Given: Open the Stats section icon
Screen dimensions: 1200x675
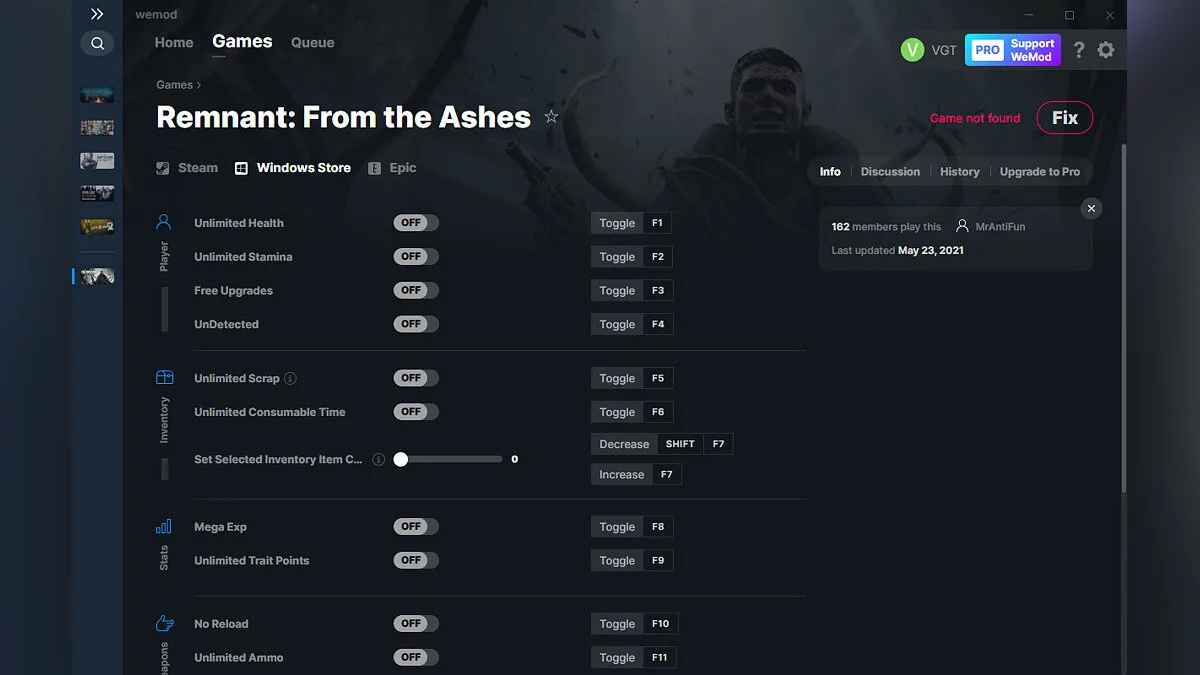Looking at the screenshot, I should click(x=164, y=525).
